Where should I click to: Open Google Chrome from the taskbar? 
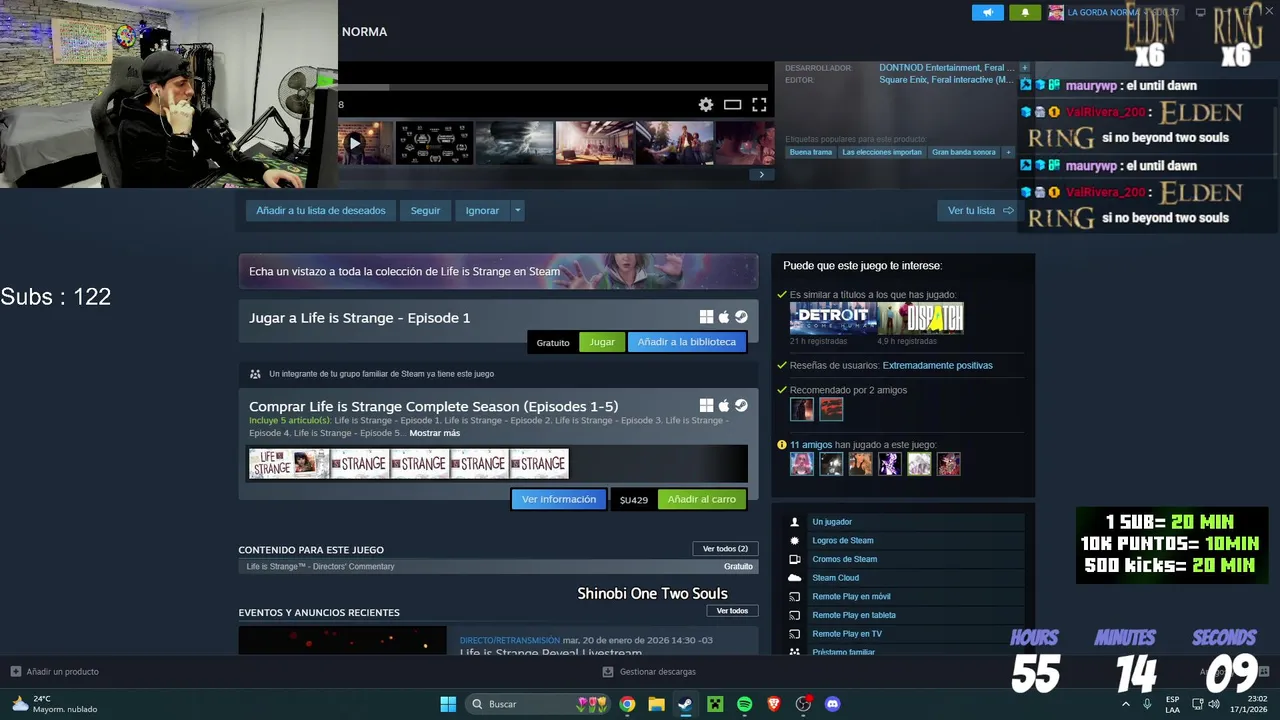[x=627, y=704]
